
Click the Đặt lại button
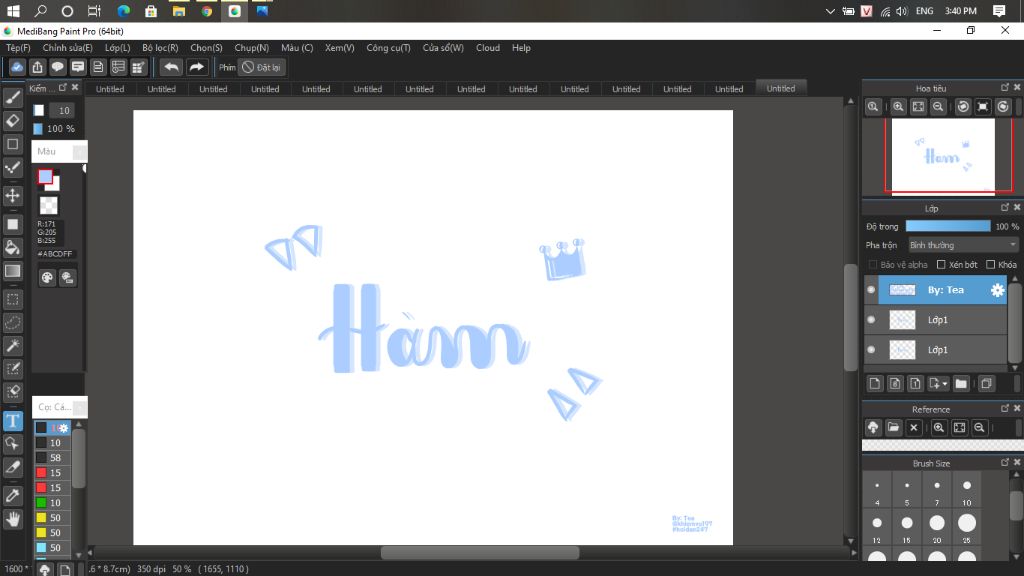pos(261,67)
